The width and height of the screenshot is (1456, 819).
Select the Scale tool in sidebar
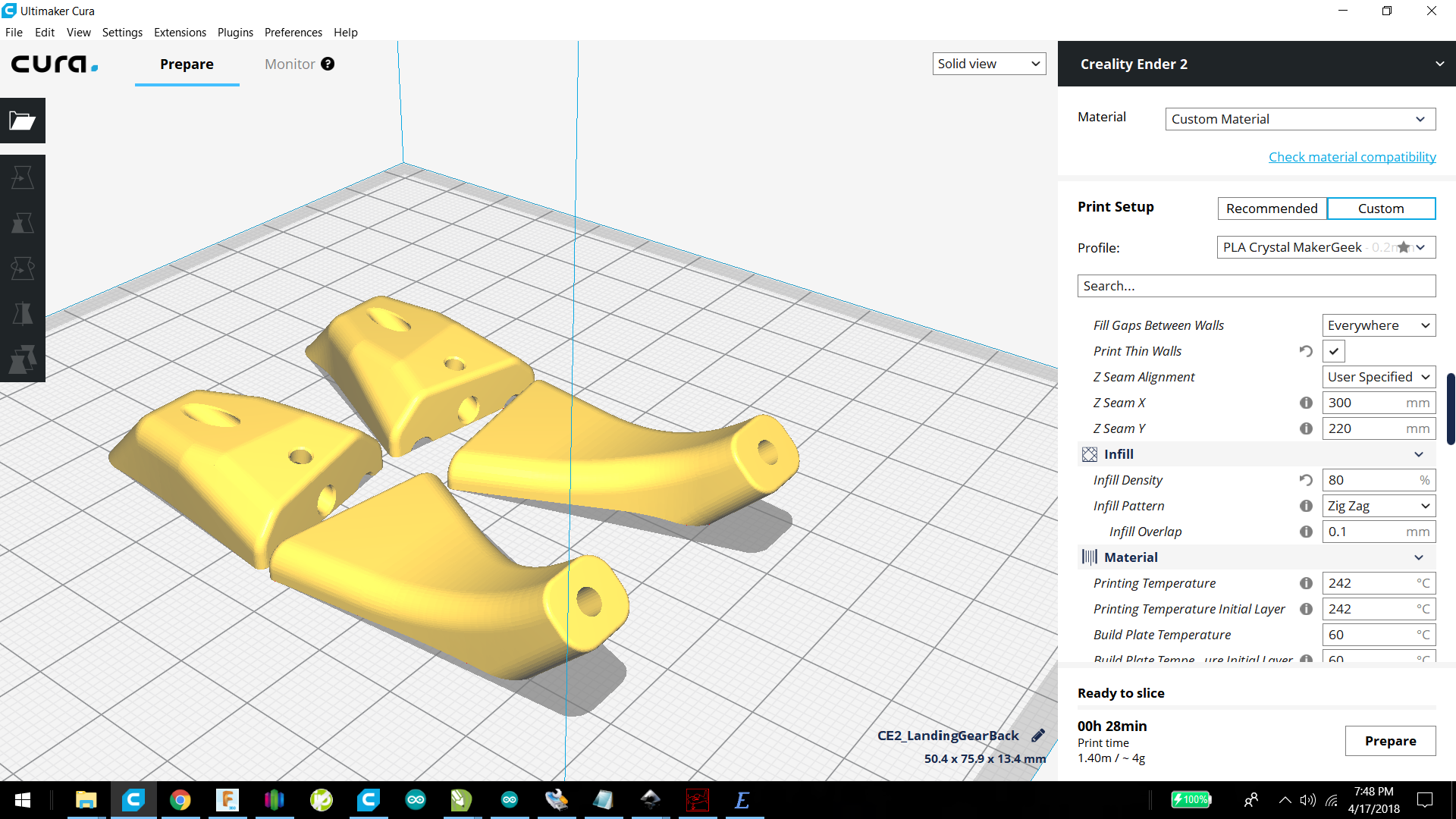coord(23,223)
